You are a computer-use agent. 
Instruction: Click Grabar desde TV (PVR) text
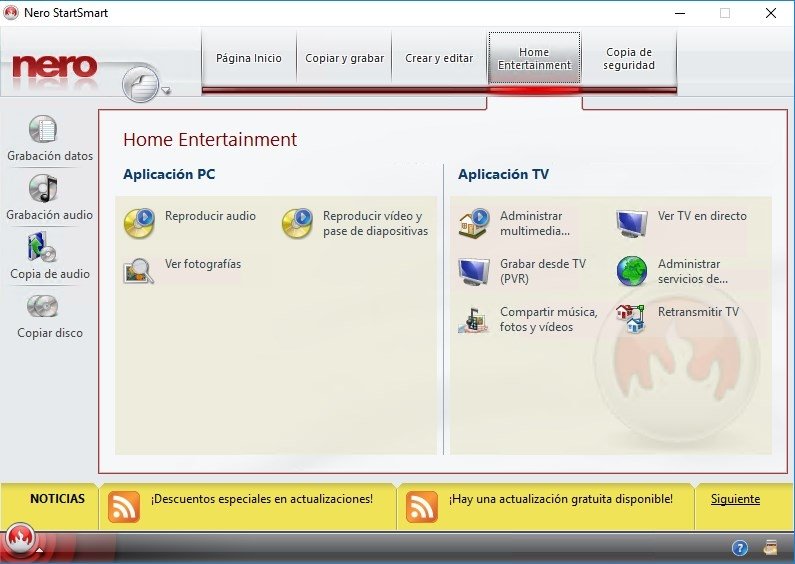point(543,271)
